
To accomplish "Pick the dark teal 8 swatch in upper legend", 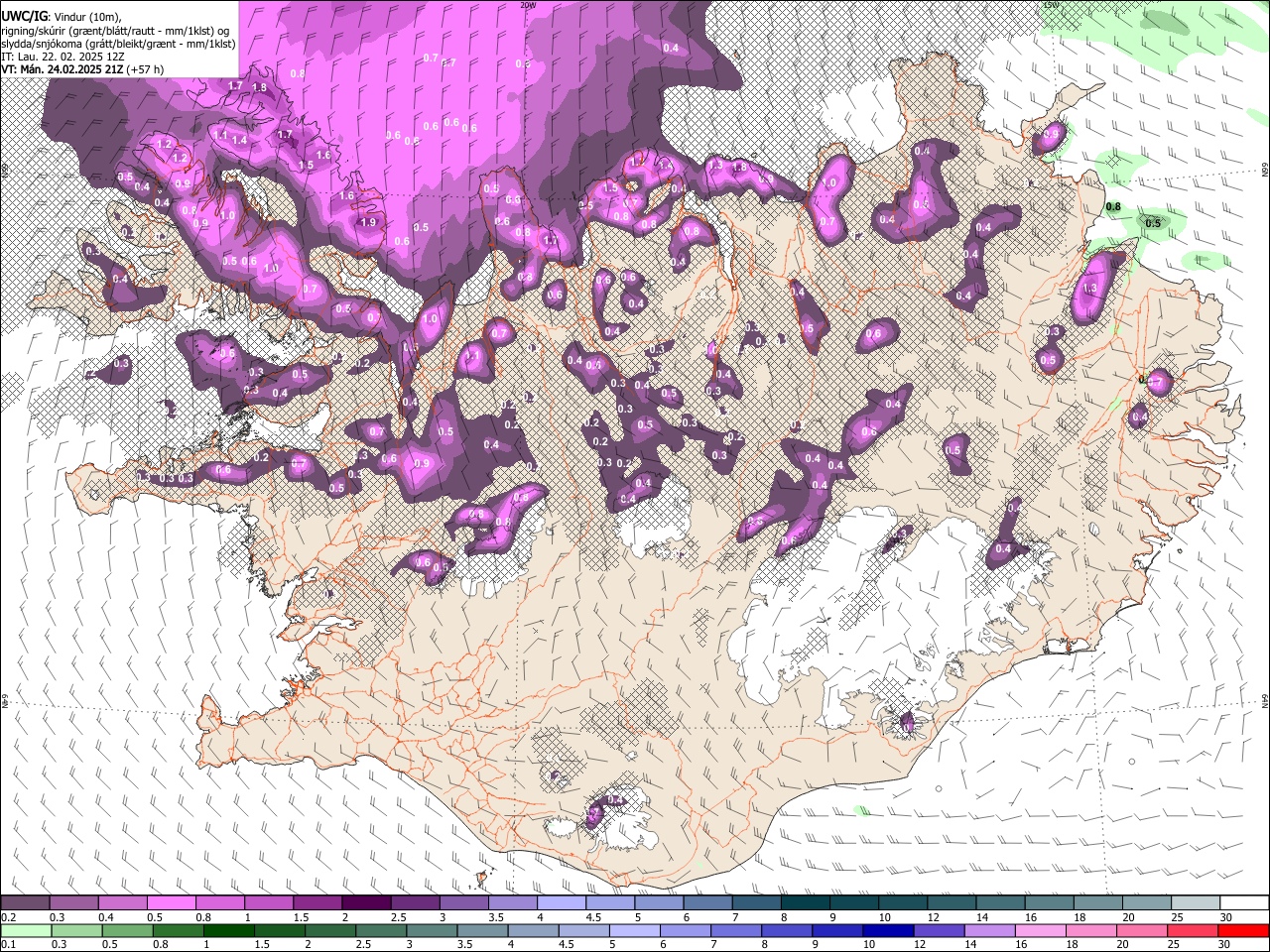I will pyautogui.click(x=805, y=903).
